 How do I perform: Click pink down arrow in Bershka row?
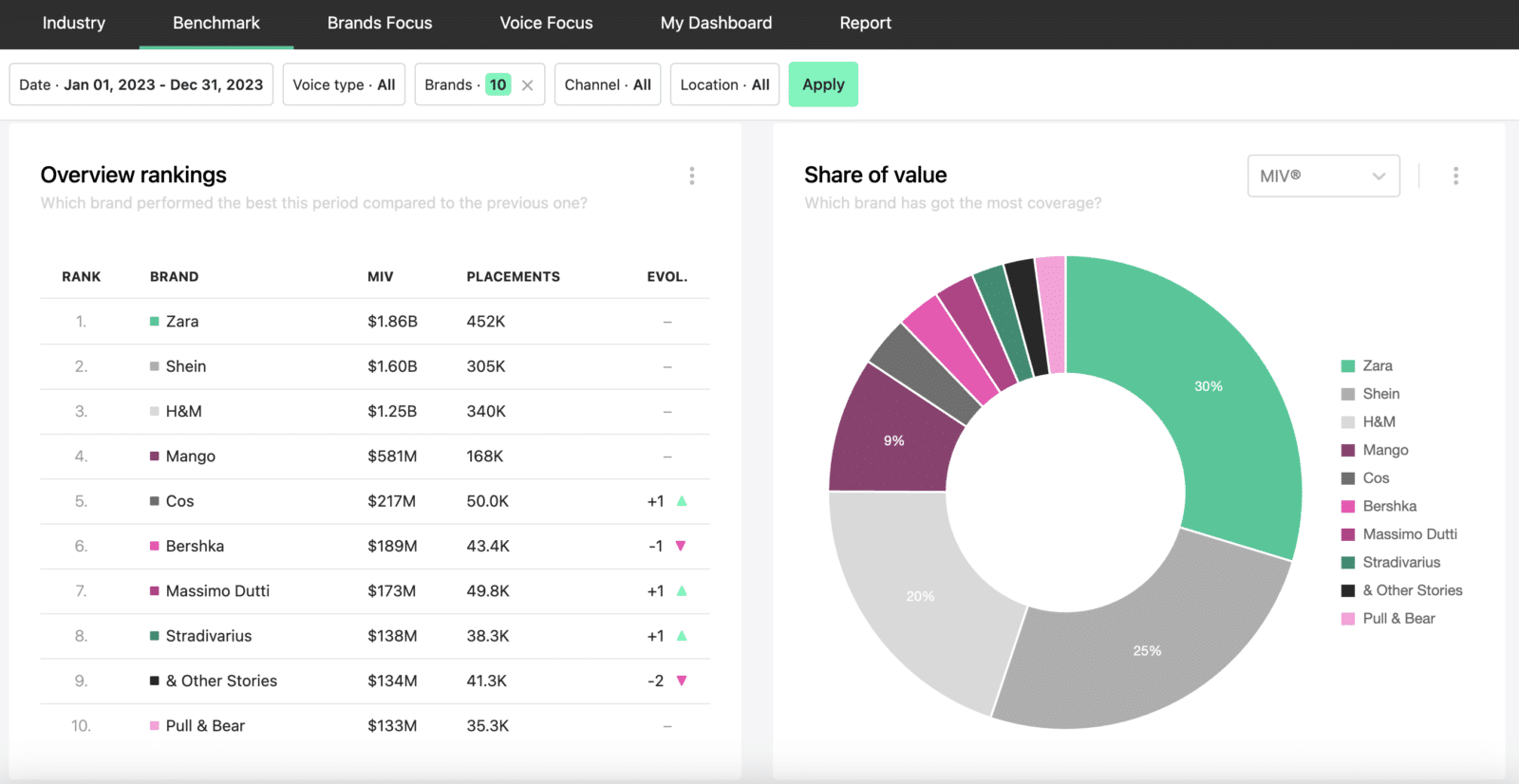tap(681, 546)
